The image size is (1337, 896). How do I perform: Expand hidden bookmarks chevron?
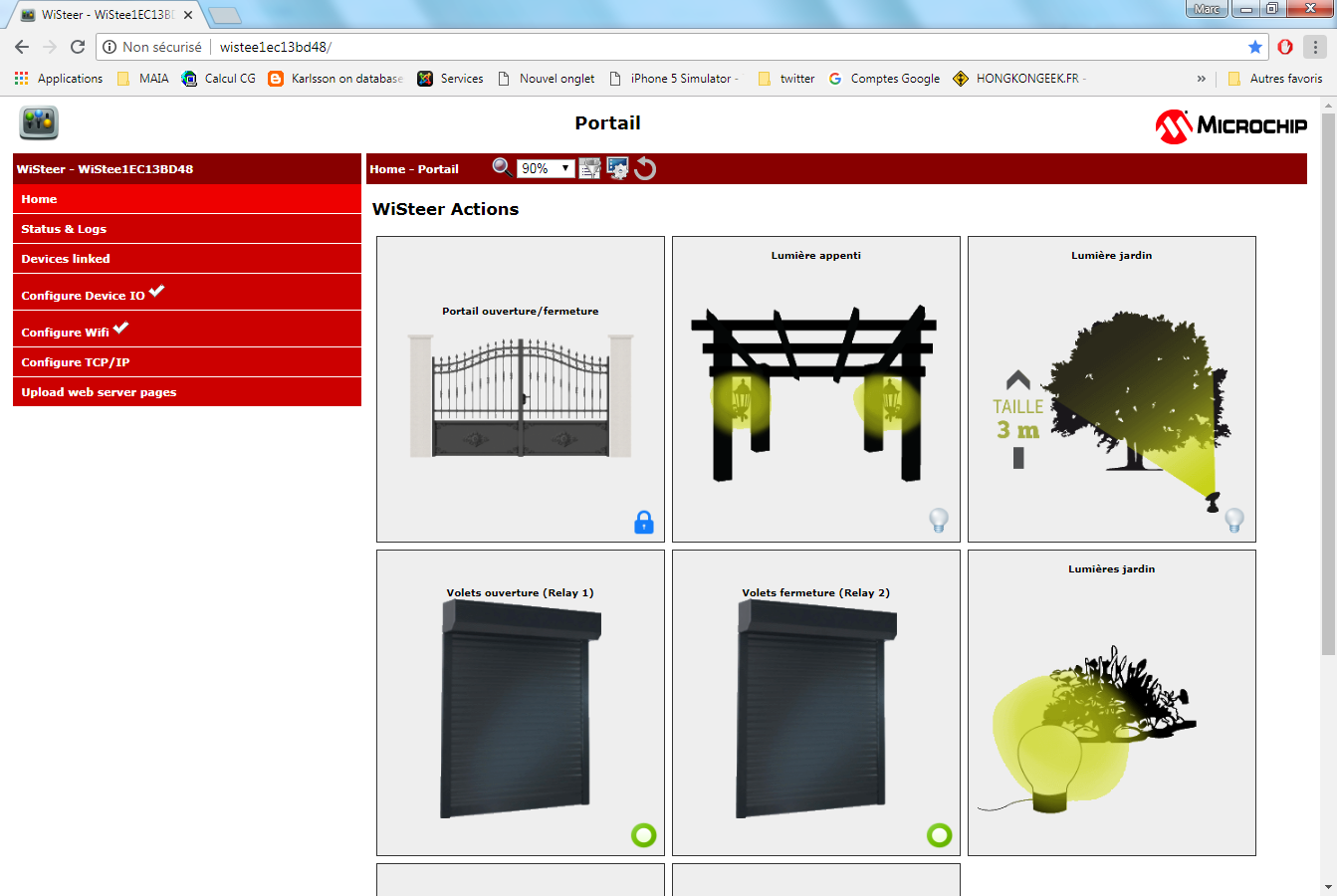point(1202,79)
